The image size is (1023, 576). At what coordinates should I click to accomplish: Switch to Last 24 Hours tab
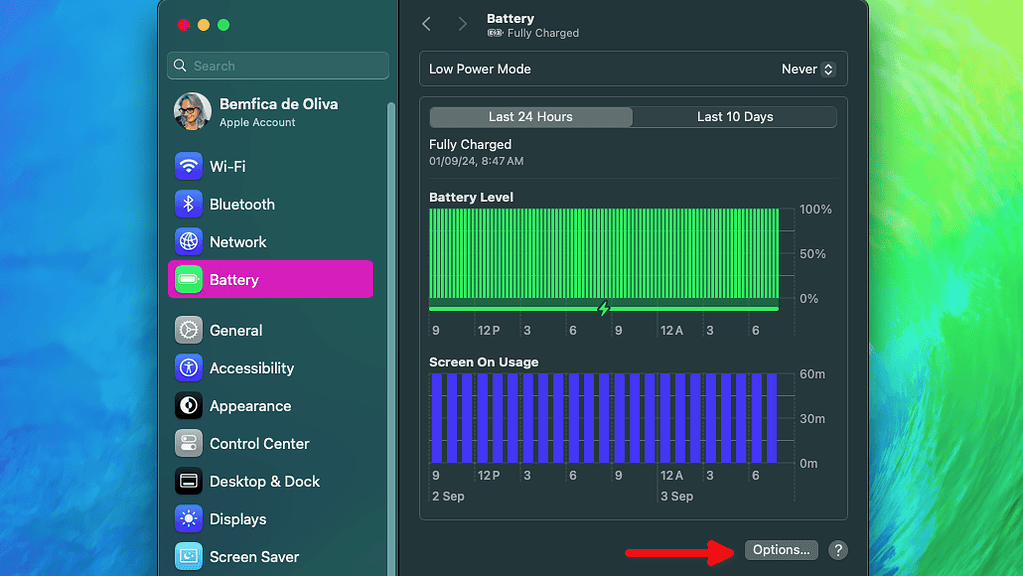[531, 117]
